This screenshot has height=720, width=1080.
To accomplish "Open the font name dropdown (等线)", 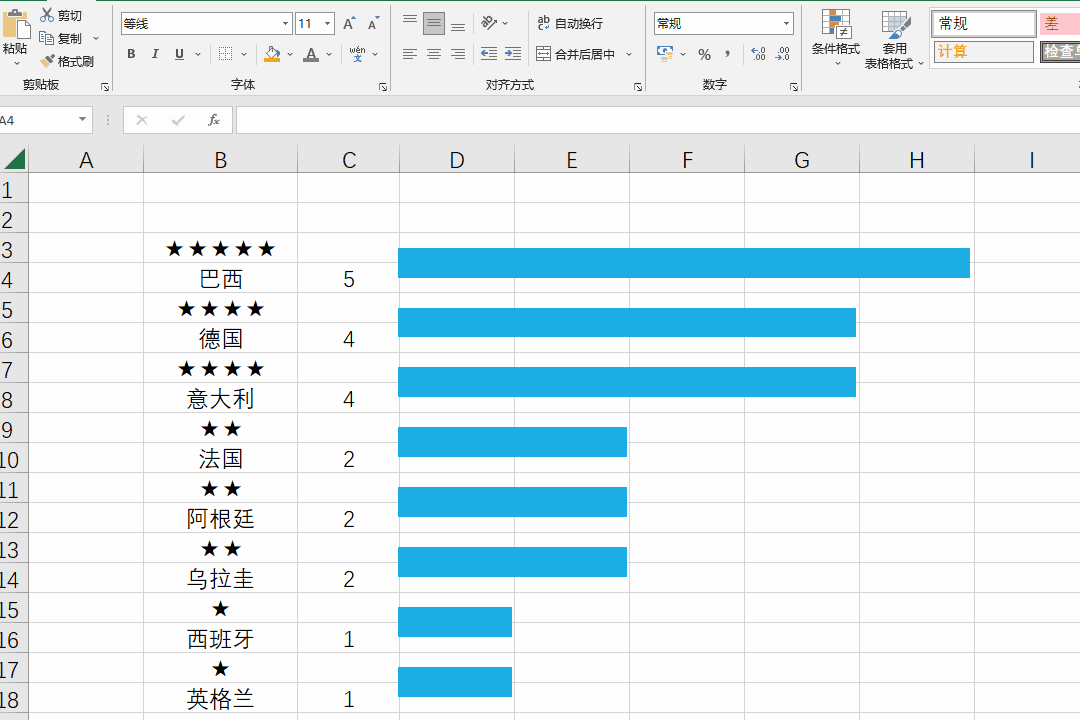I will tap(285, 23).
